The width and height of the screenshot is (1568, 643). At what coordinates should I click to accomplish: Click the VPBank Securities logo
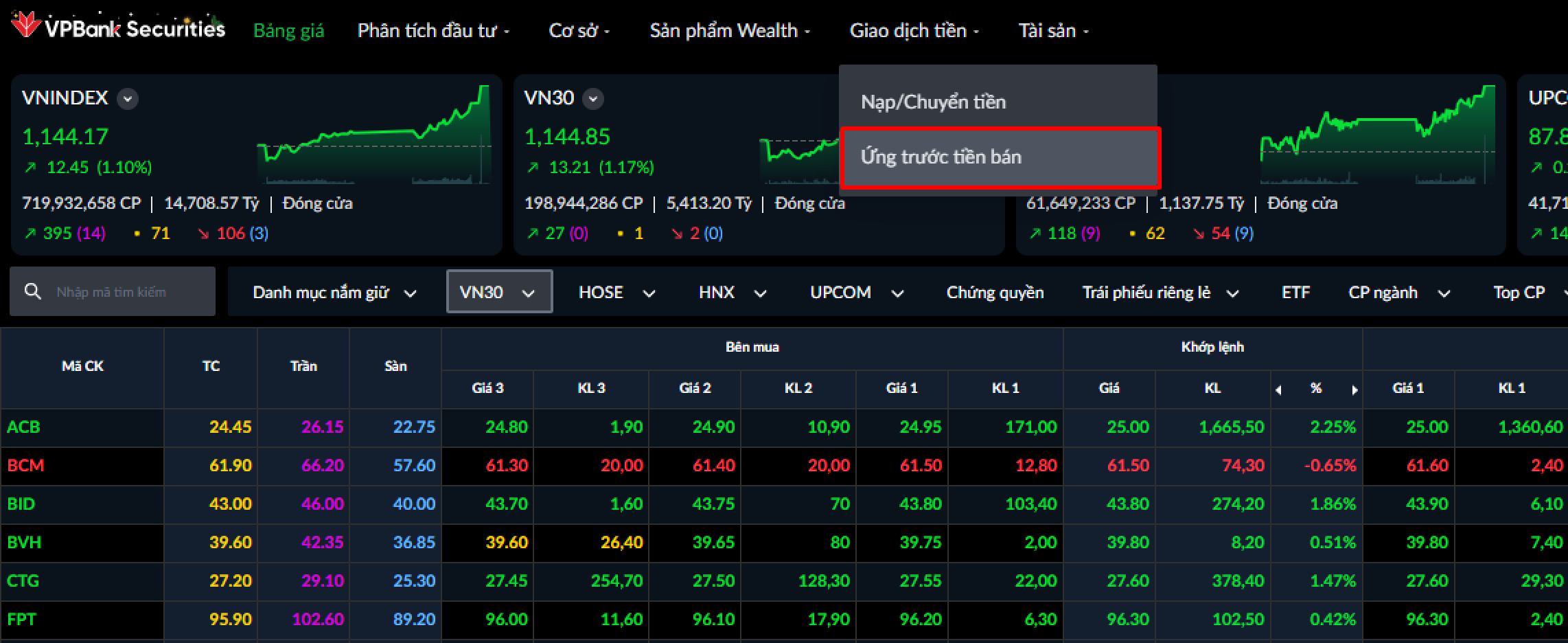118,27
